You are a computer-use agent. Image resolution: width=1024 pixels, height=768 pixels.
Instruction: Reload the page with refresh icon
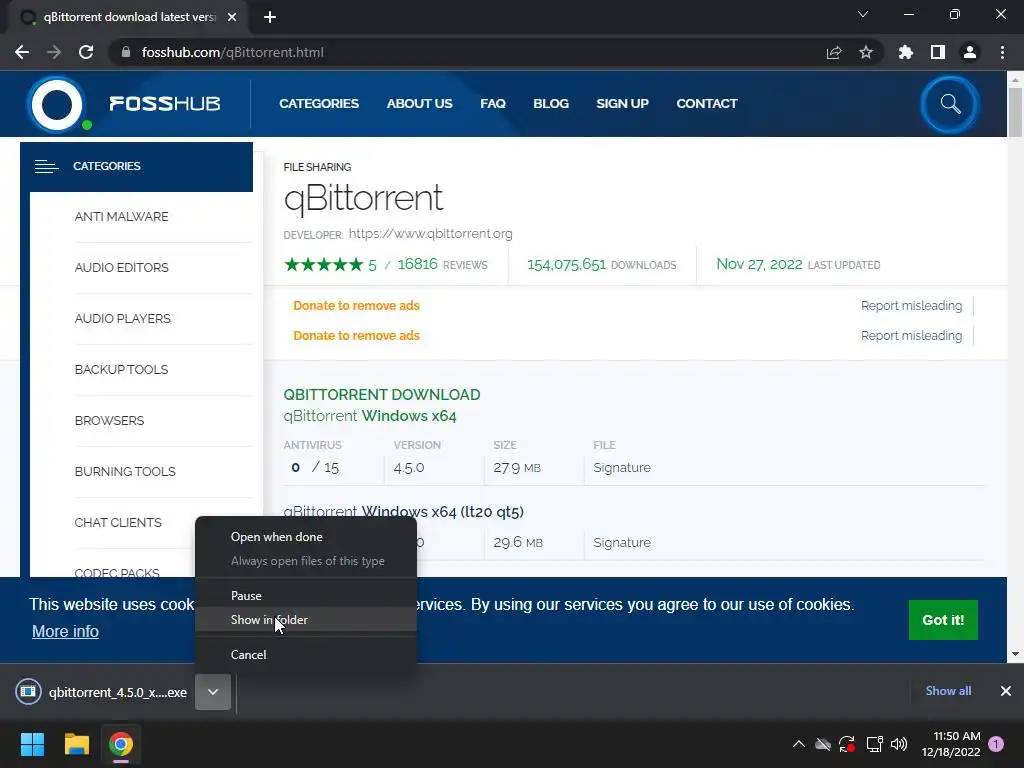[x=86, y=52]
